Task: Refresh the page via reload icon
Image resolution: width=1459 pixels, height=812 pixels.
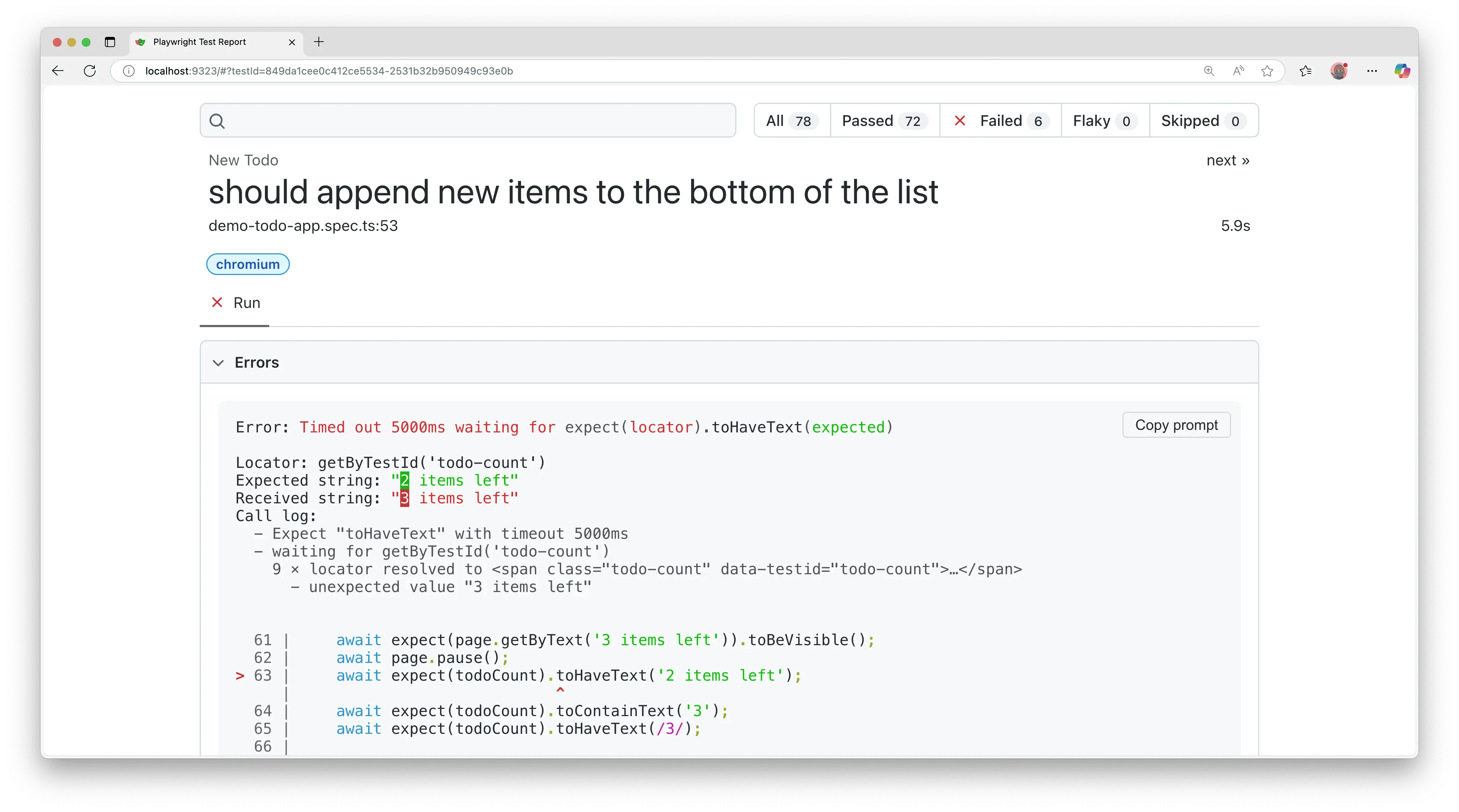Action: tap(90, 71)
